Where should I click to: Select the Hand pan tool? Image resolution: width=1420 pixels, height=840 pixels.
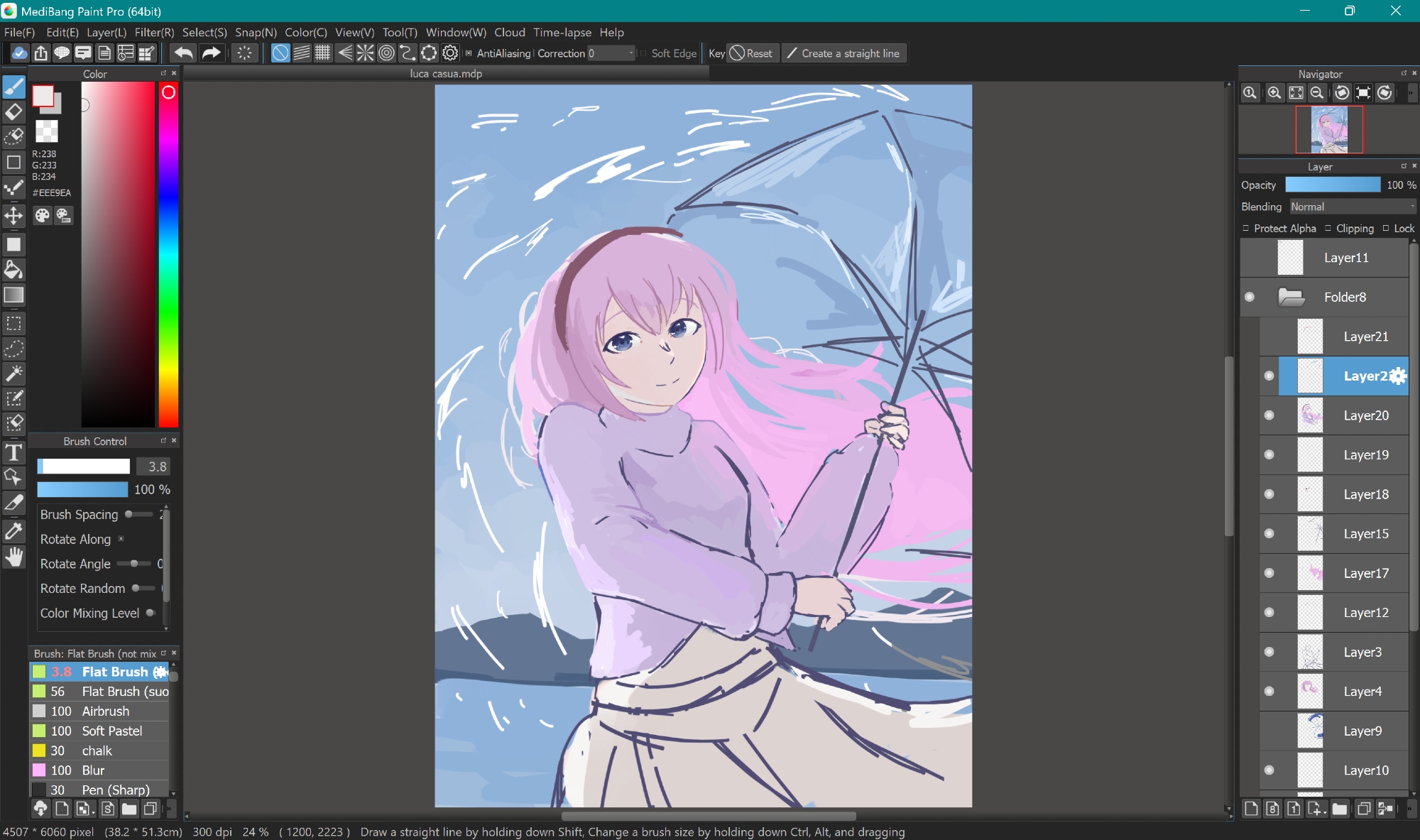[x=13, y=557]
